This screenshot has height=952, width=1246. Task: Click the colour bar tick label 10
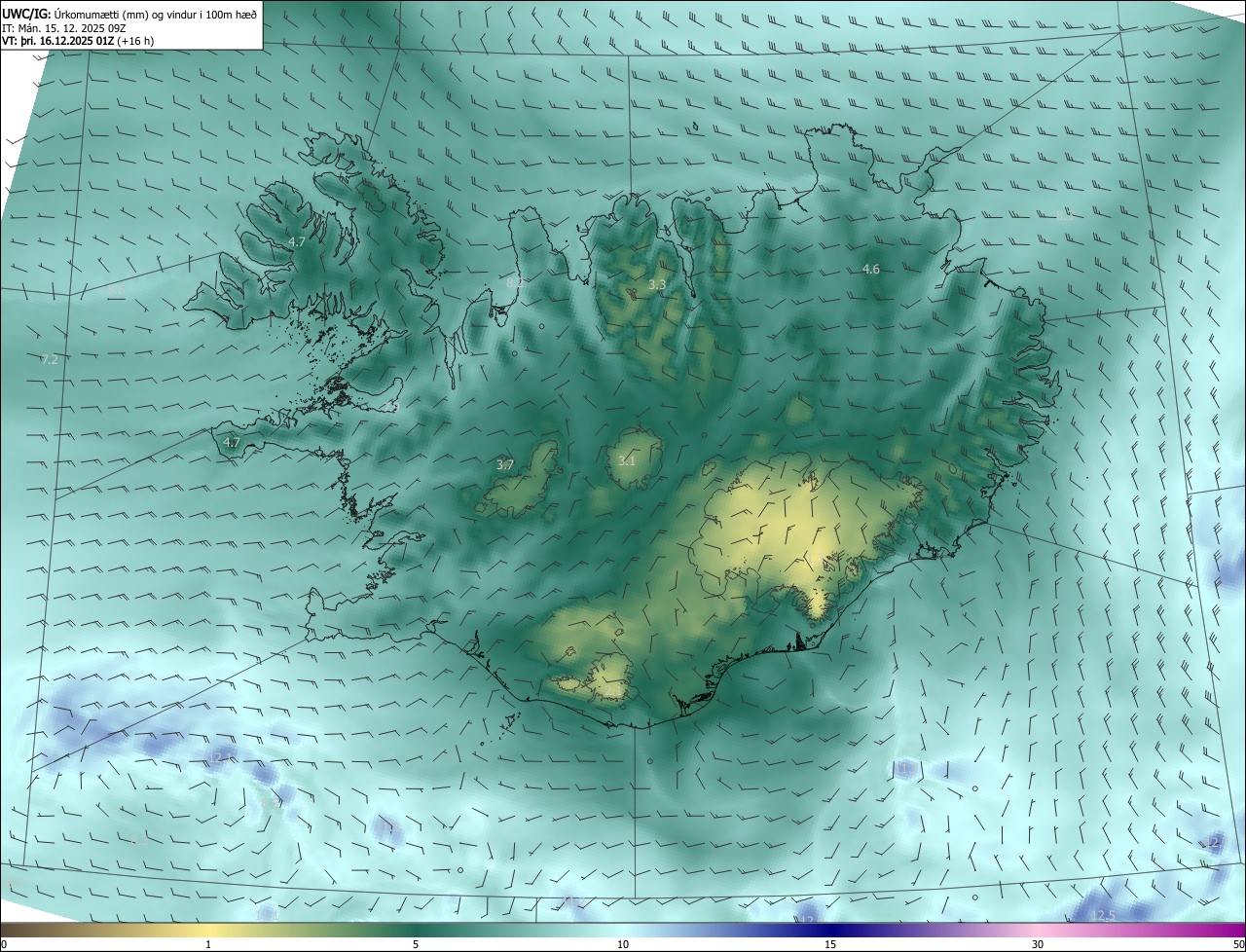(623, 944)
